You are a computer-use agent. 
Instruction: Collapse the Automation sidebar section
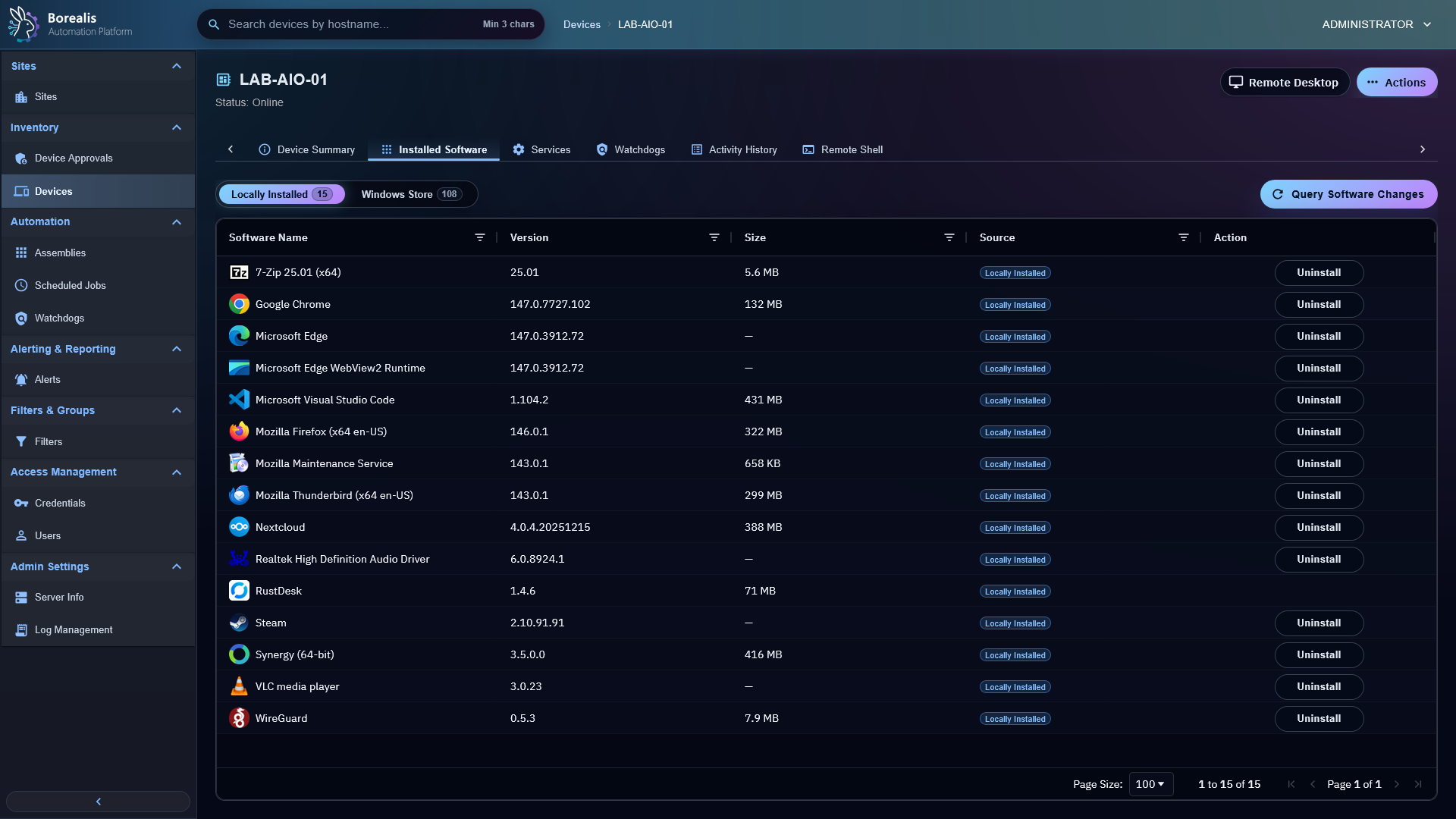click(177, 222)
